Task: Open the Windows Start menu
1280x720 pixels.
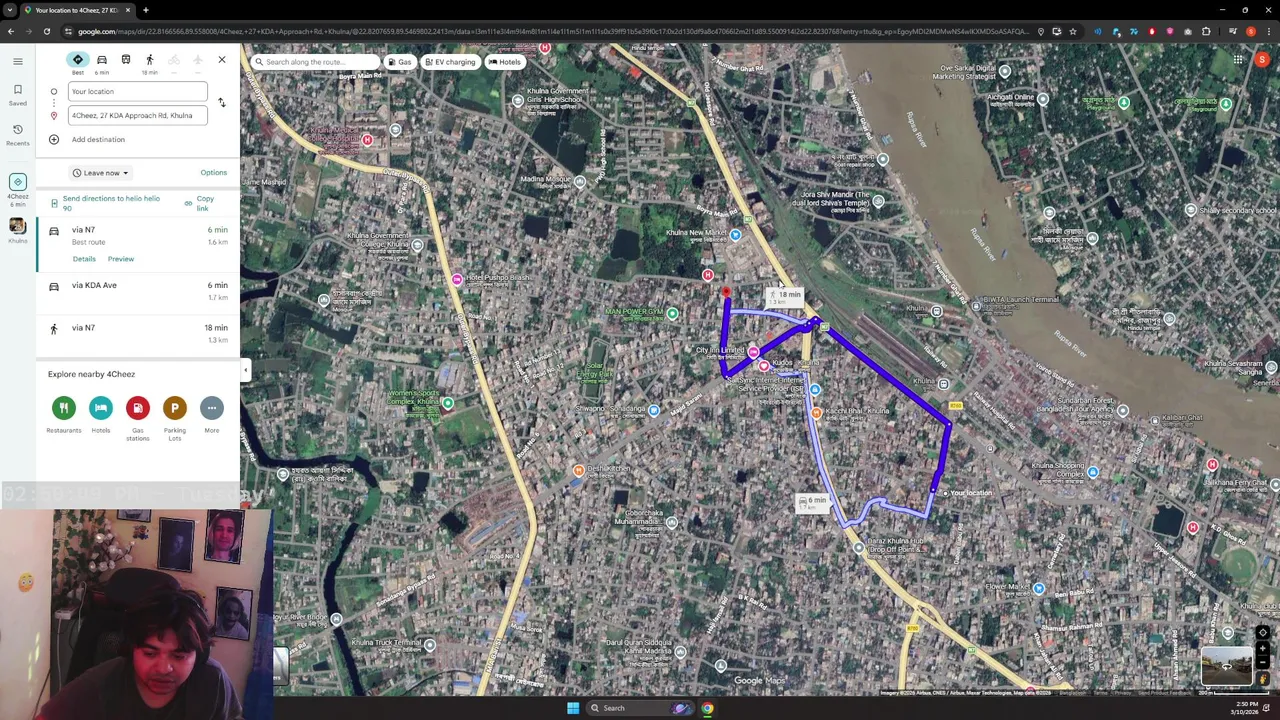Action: tap(573, 708)
